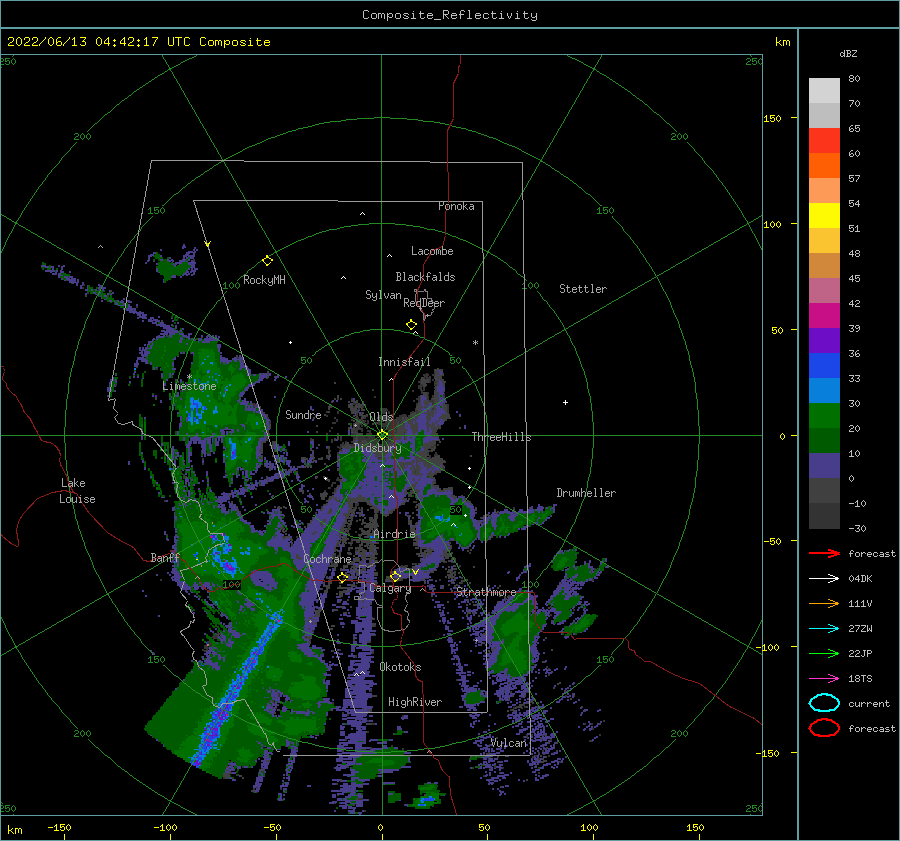This screenshot has width=900, height=841.
Task: Click the Calgary city label
Action: [x=390, y=588]
